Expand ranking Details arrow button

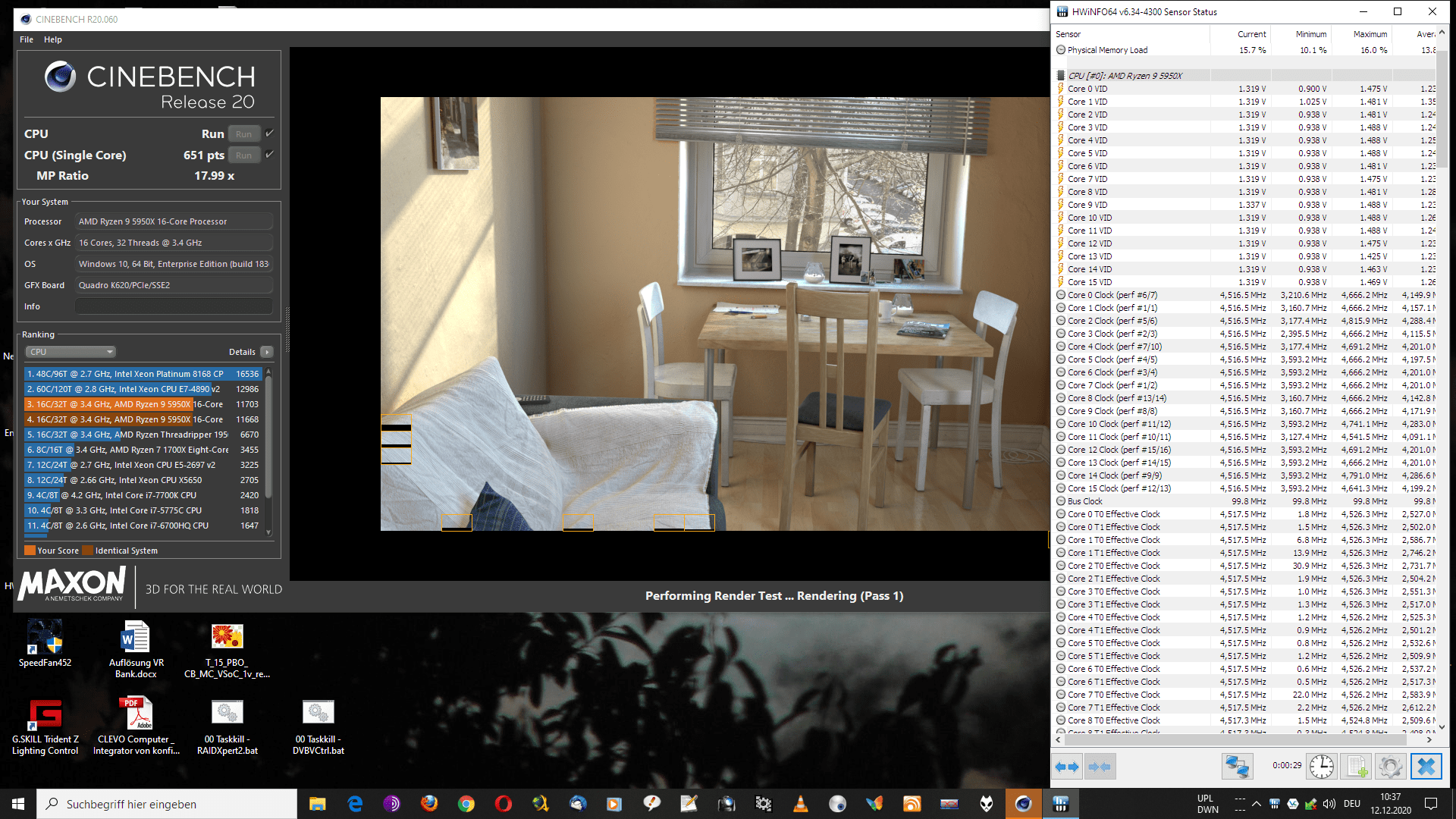[x=266, y=352]
